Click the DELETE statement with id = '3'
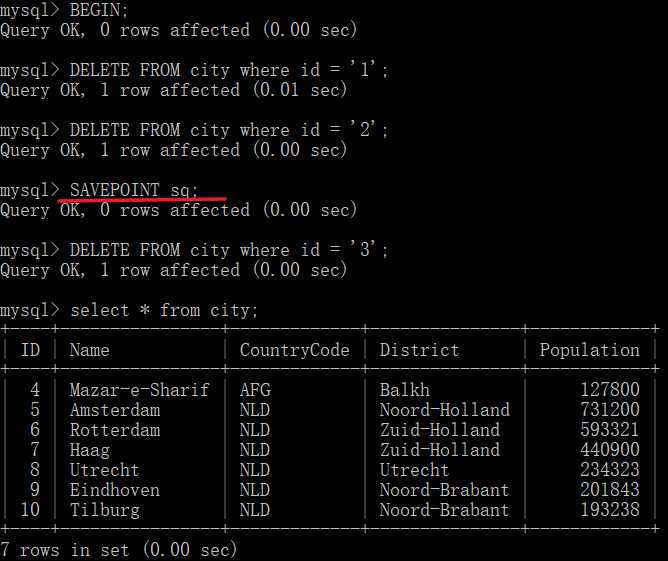 click(x=228, y=250)
